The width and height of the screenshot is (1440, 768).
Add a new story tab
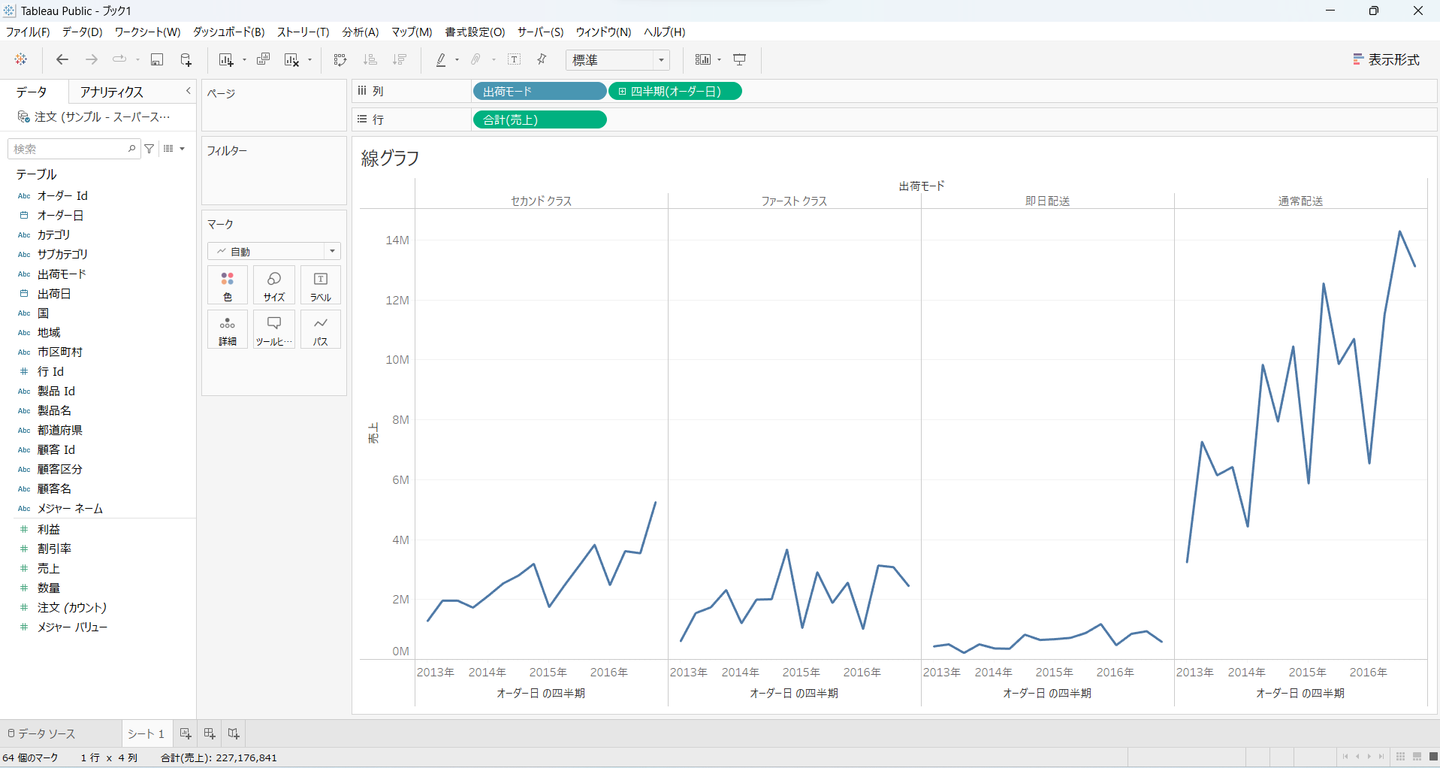pyautogui.click(x=233, y=734)
